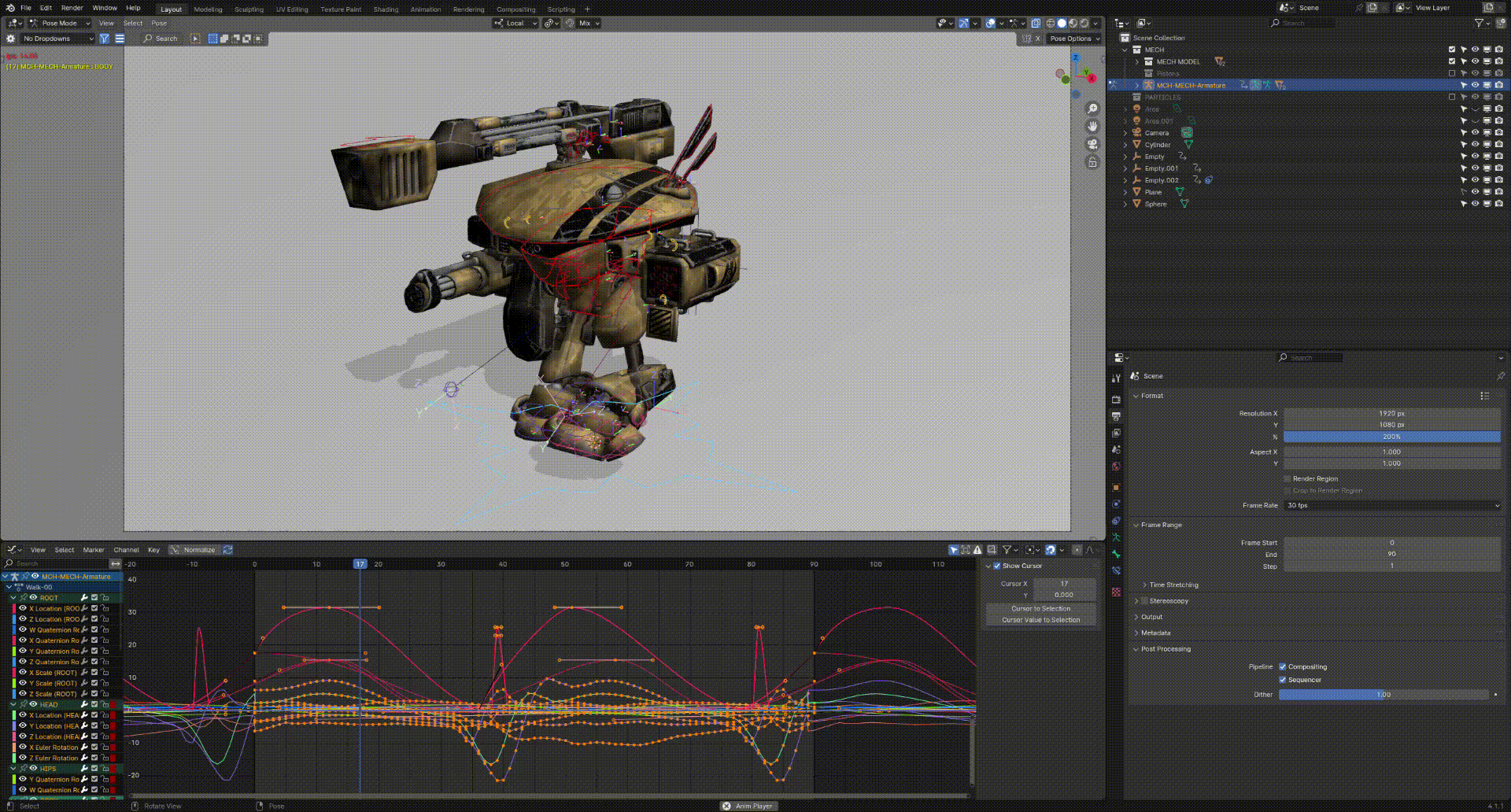Click the Graph Editor auto-normalize refresh icon
This screenshot has width=1511, height=812.
point(227,550)
